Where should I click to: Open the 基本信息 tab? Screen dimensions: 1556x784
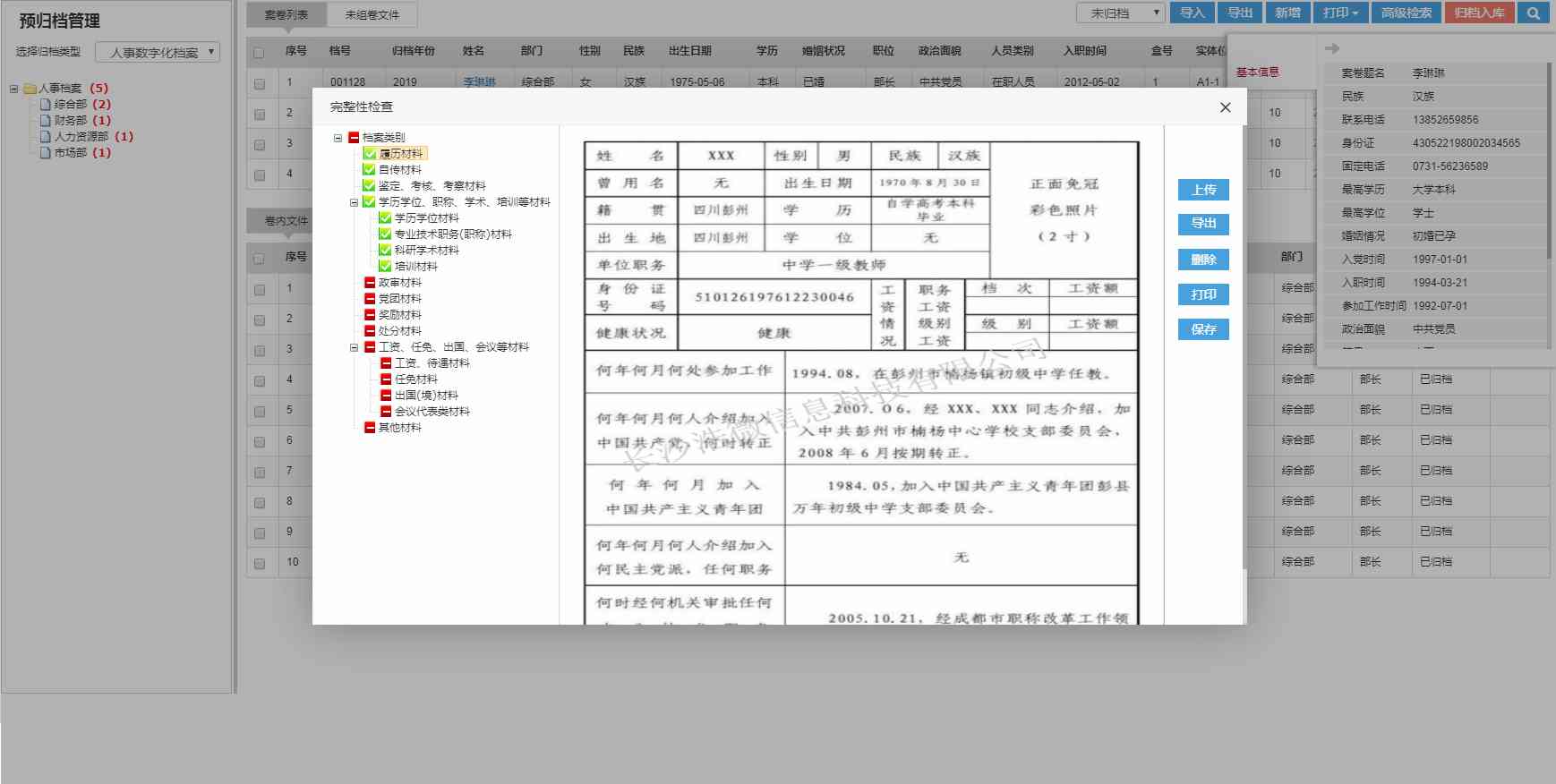click(1258, 72)
